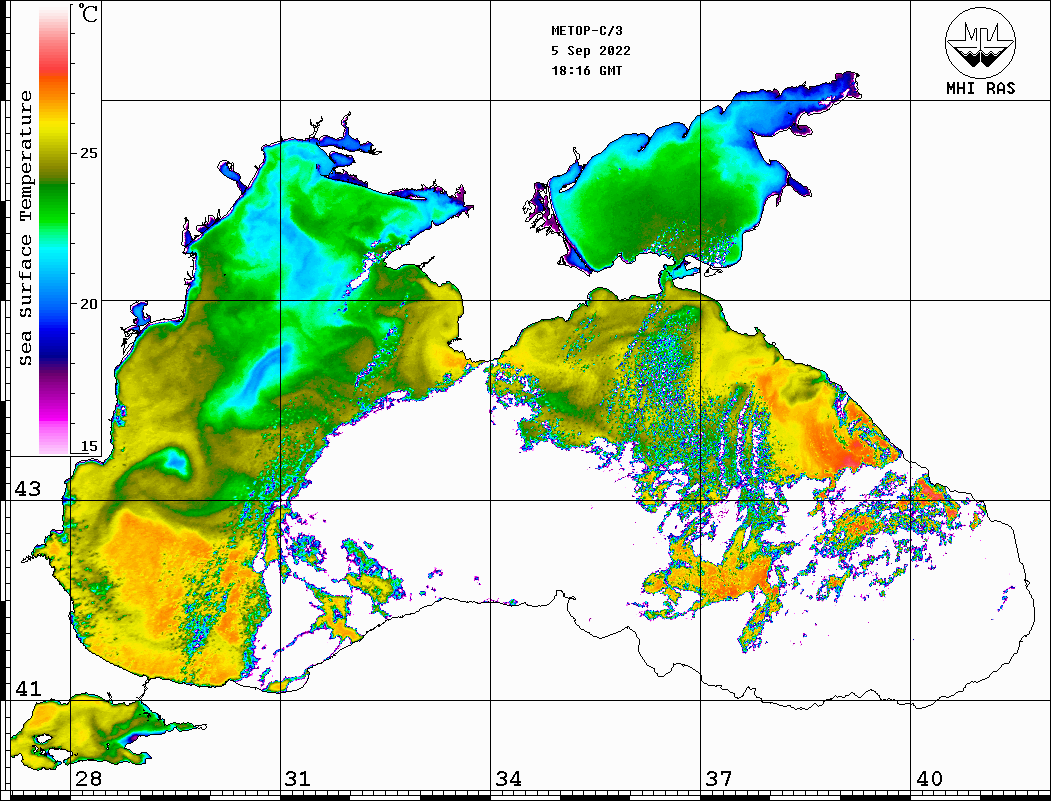The height and width of the screenshot is (801, 1051).
Task: Click the 'METOP-C/3' satellite name text
Action: click(586, 31)
